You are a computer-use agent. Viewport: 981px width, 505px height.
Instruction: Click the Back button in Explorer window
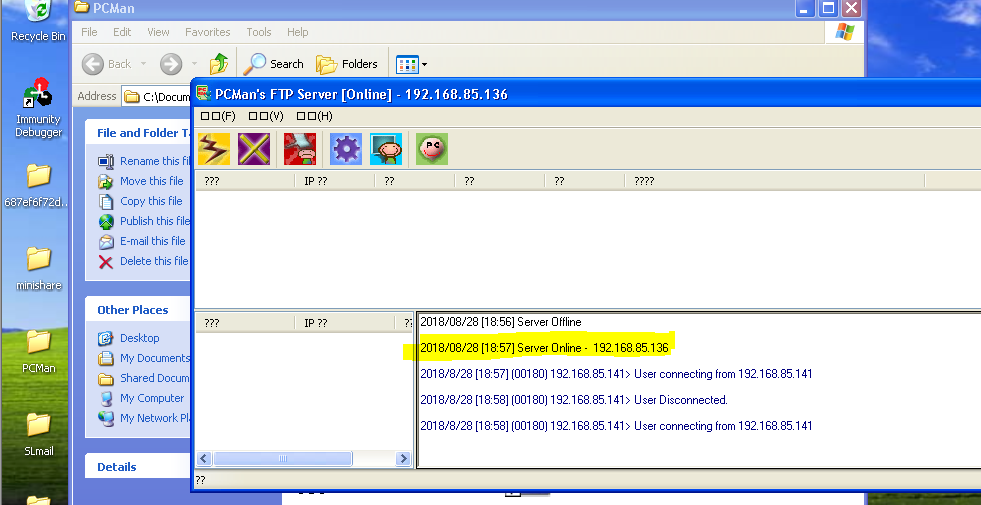(x=106, y=64)
